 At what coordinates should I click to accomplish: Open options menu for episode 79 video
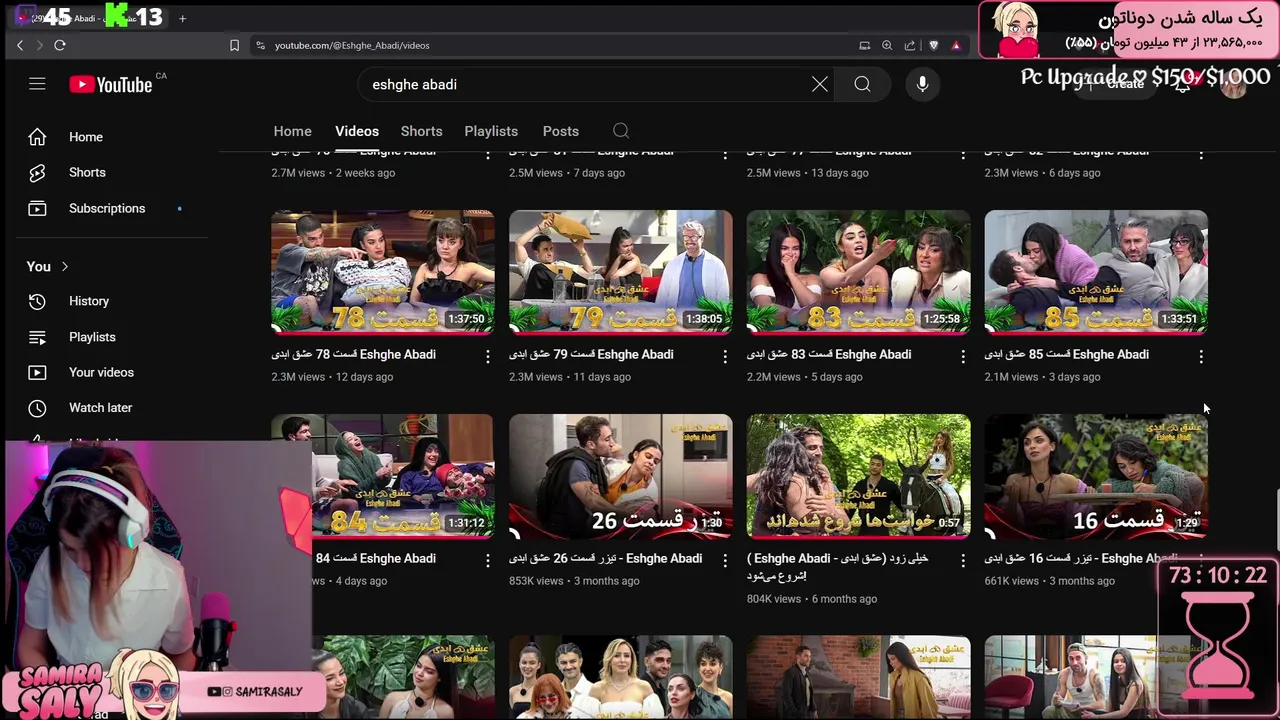click(726, 356)
